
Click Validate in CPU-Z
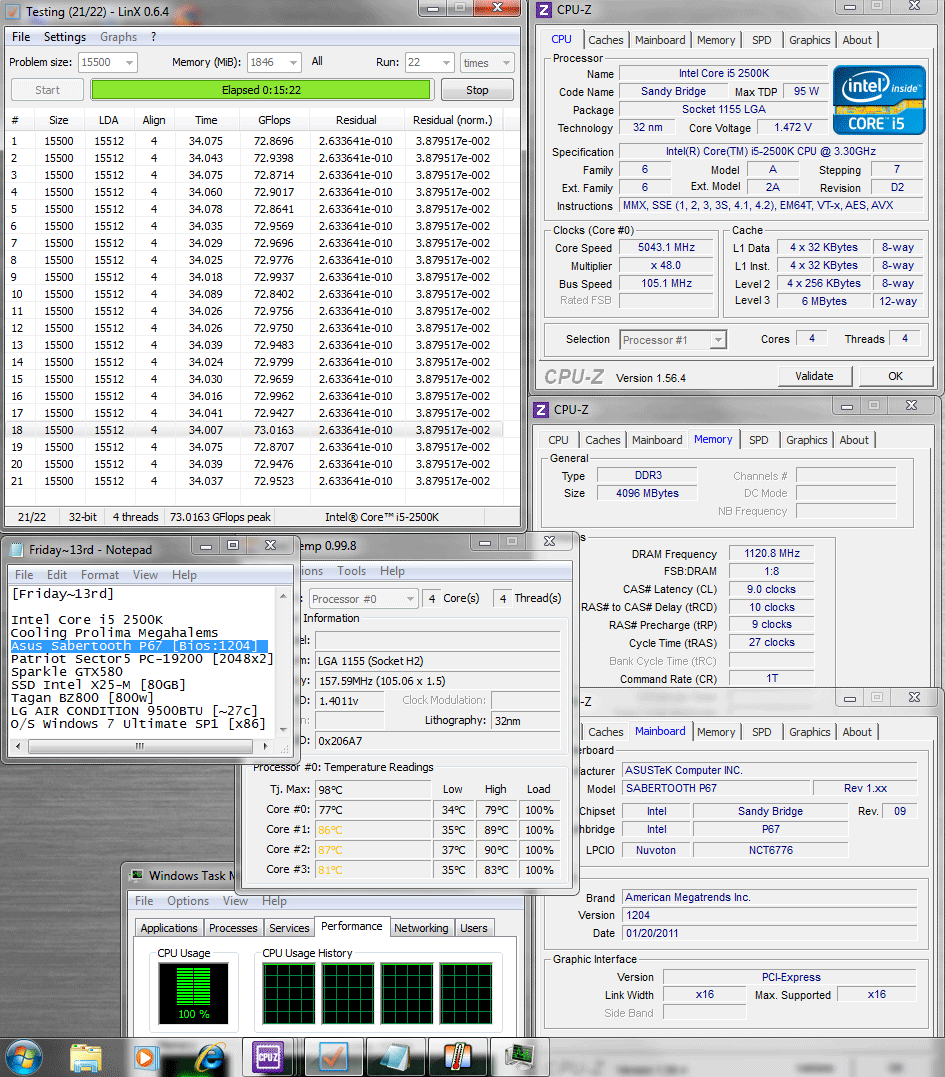[815, 376]
